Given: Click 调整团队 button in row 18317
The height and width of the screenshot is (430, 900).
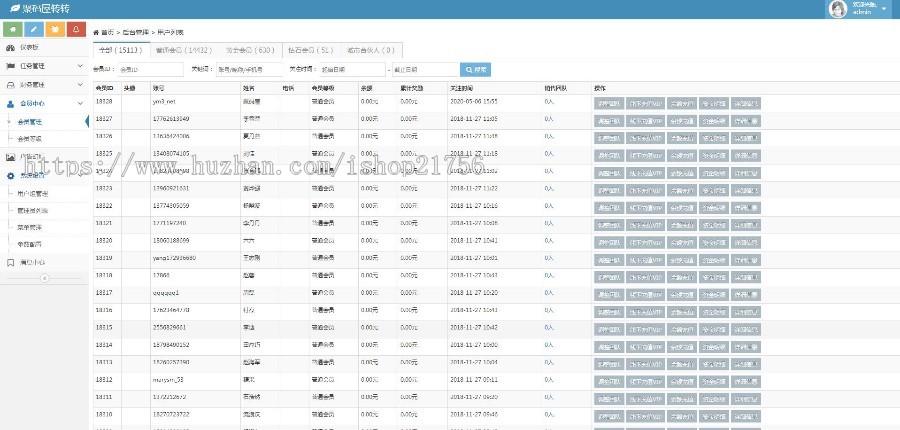Looking at the screenshot, I should pyautogui.click(x=609, y=295).
